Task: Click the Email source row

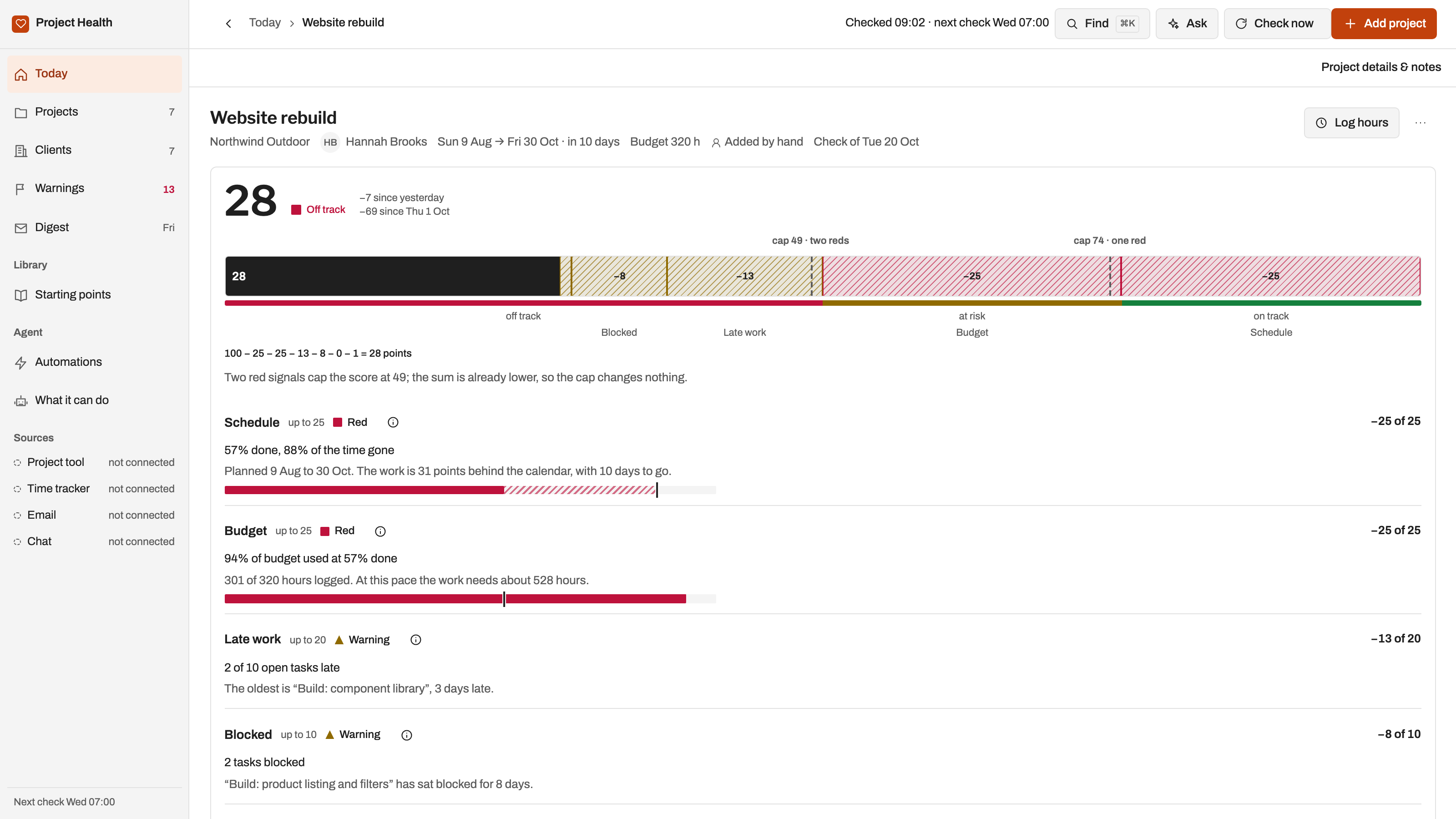Action: pos(94,516)
